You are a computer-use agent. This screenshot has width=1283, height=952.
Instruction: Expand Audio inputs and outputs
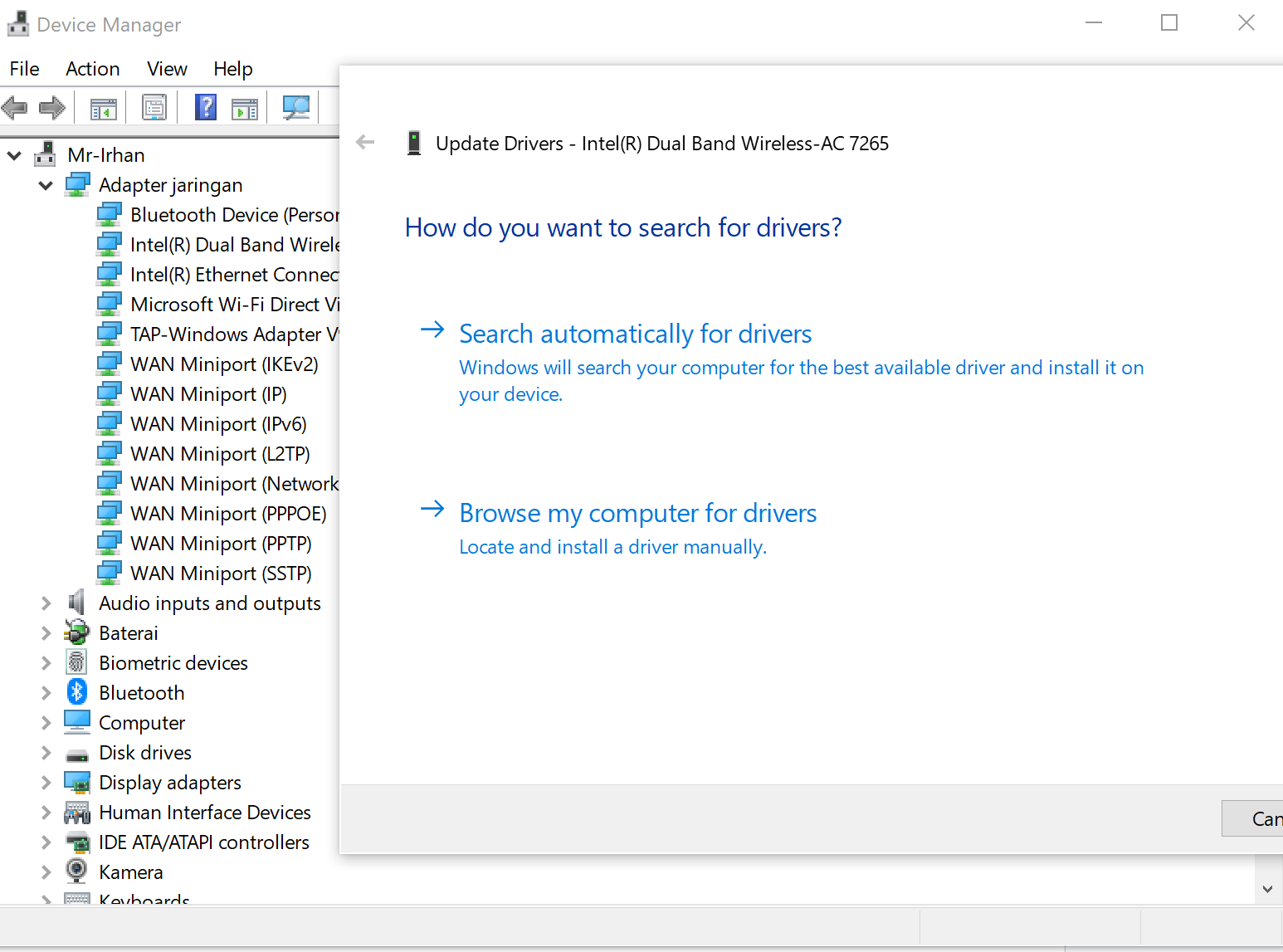pyautogui.click(x=46, y=603)
